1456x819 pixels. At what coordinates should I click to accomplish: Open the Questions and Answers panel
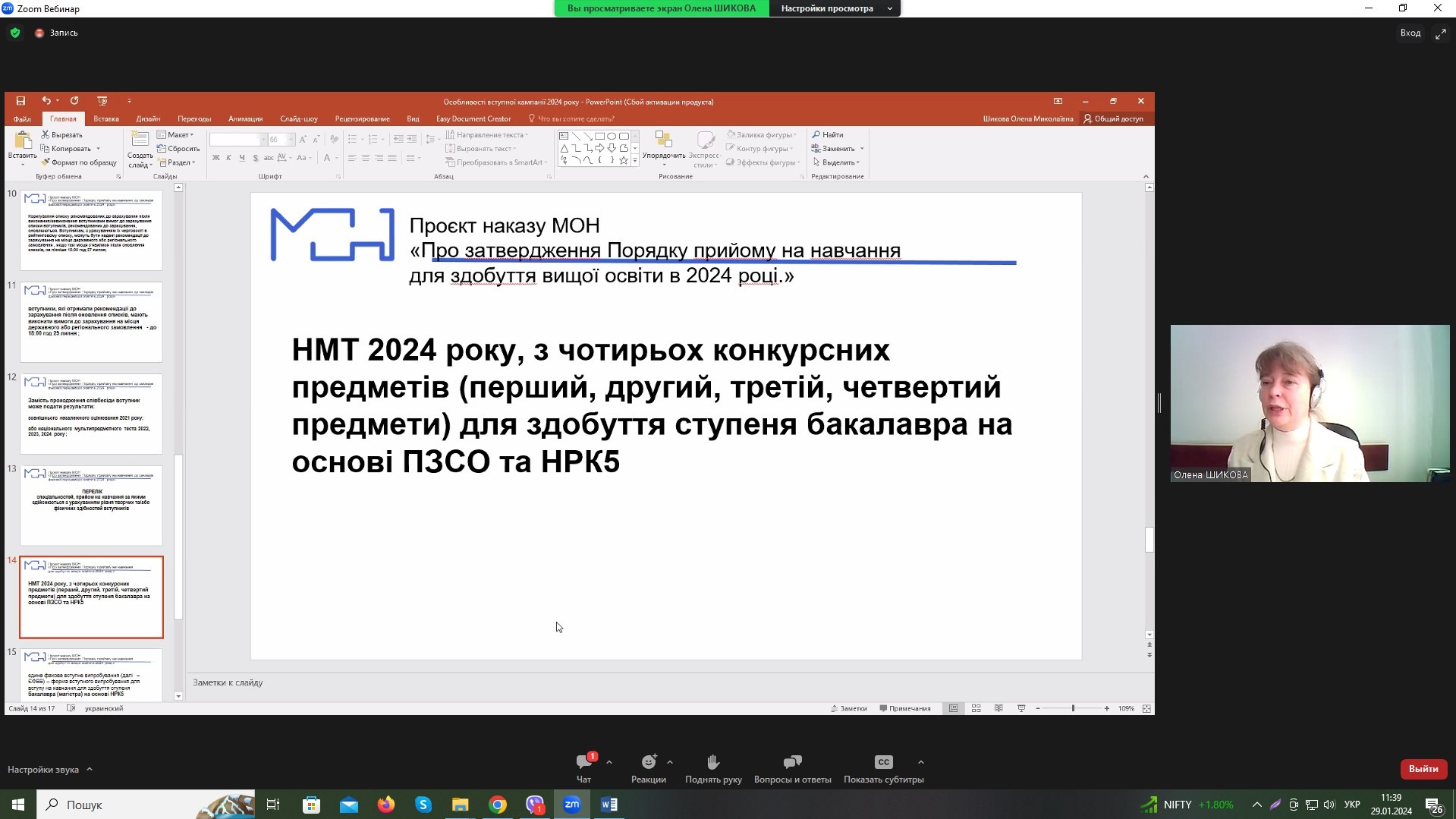[792, 763]
